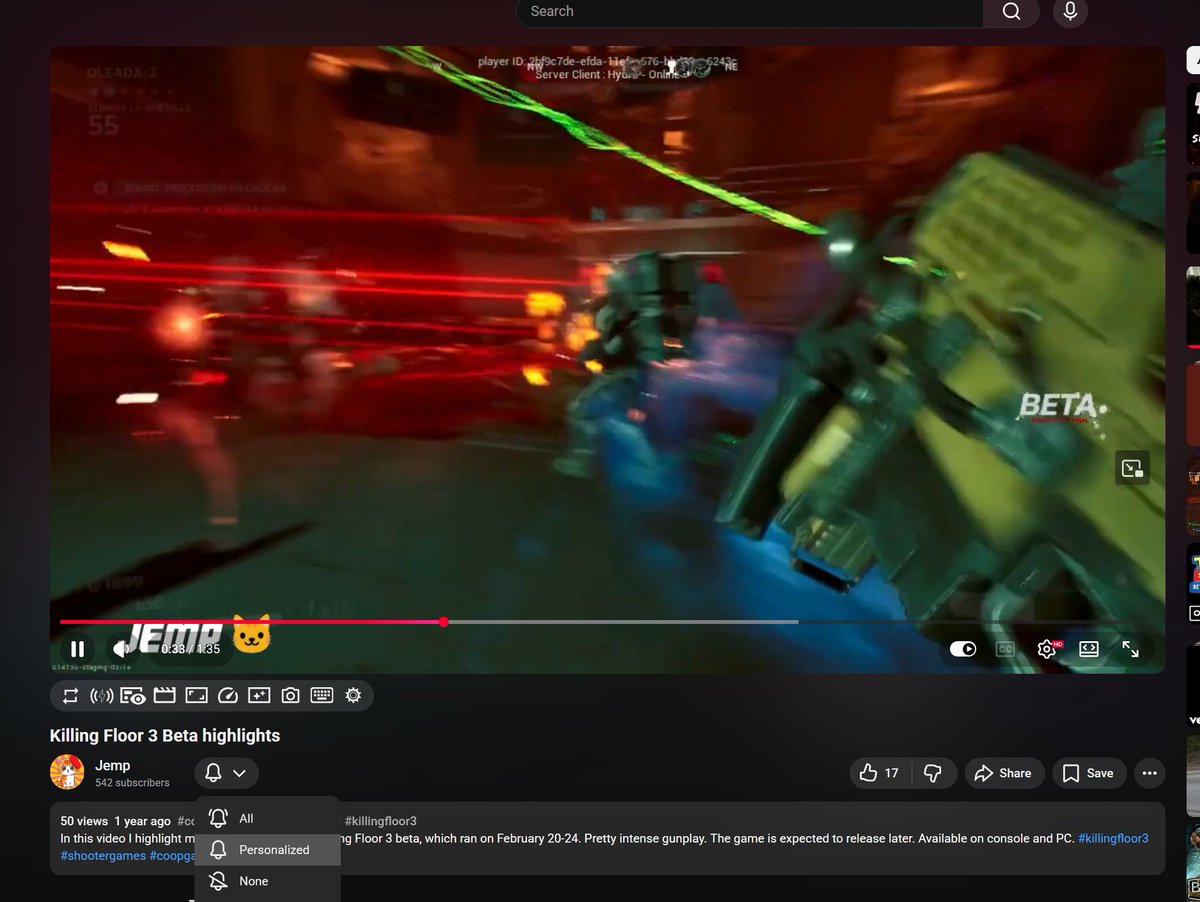1200x902 pixels.
Task: Open the Jemp channel avatar
Action: tap(67, 772)
